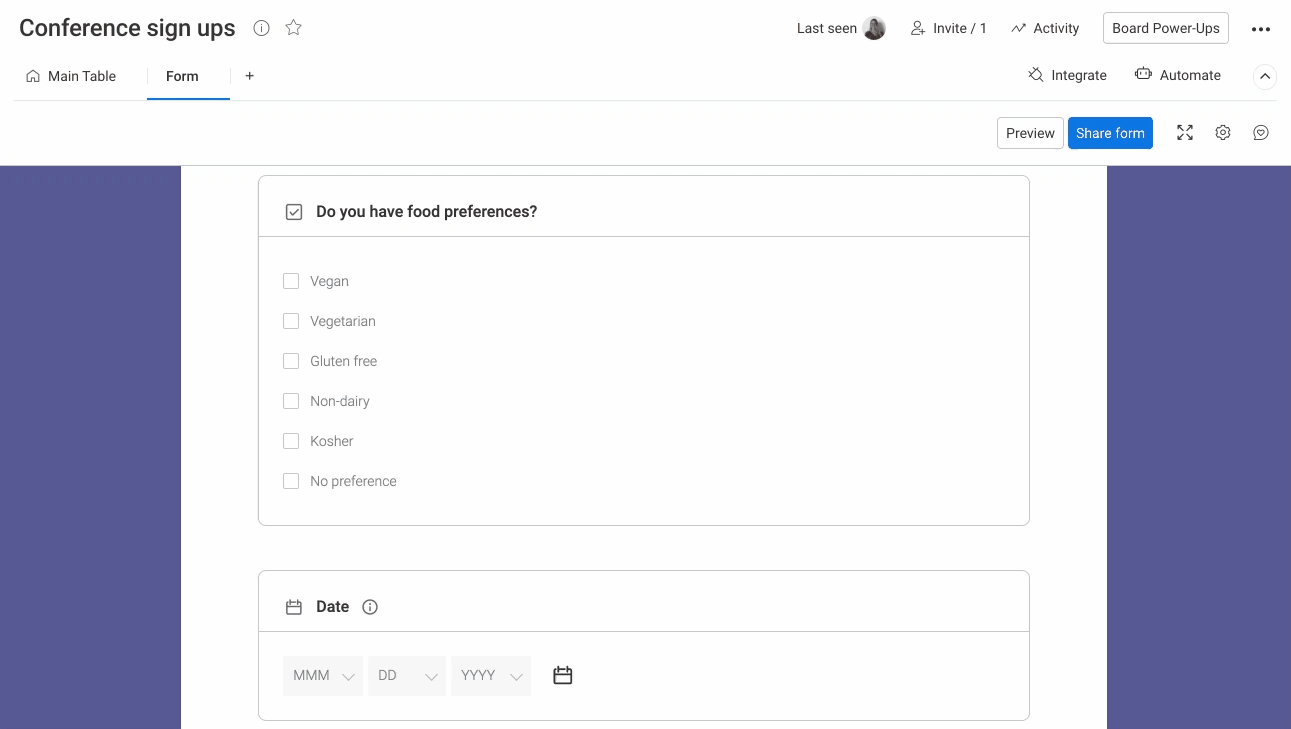Click the calendar icon beside the Date title
The width and height of the screenshot is (1291, 729).
[x=294, y=607]
